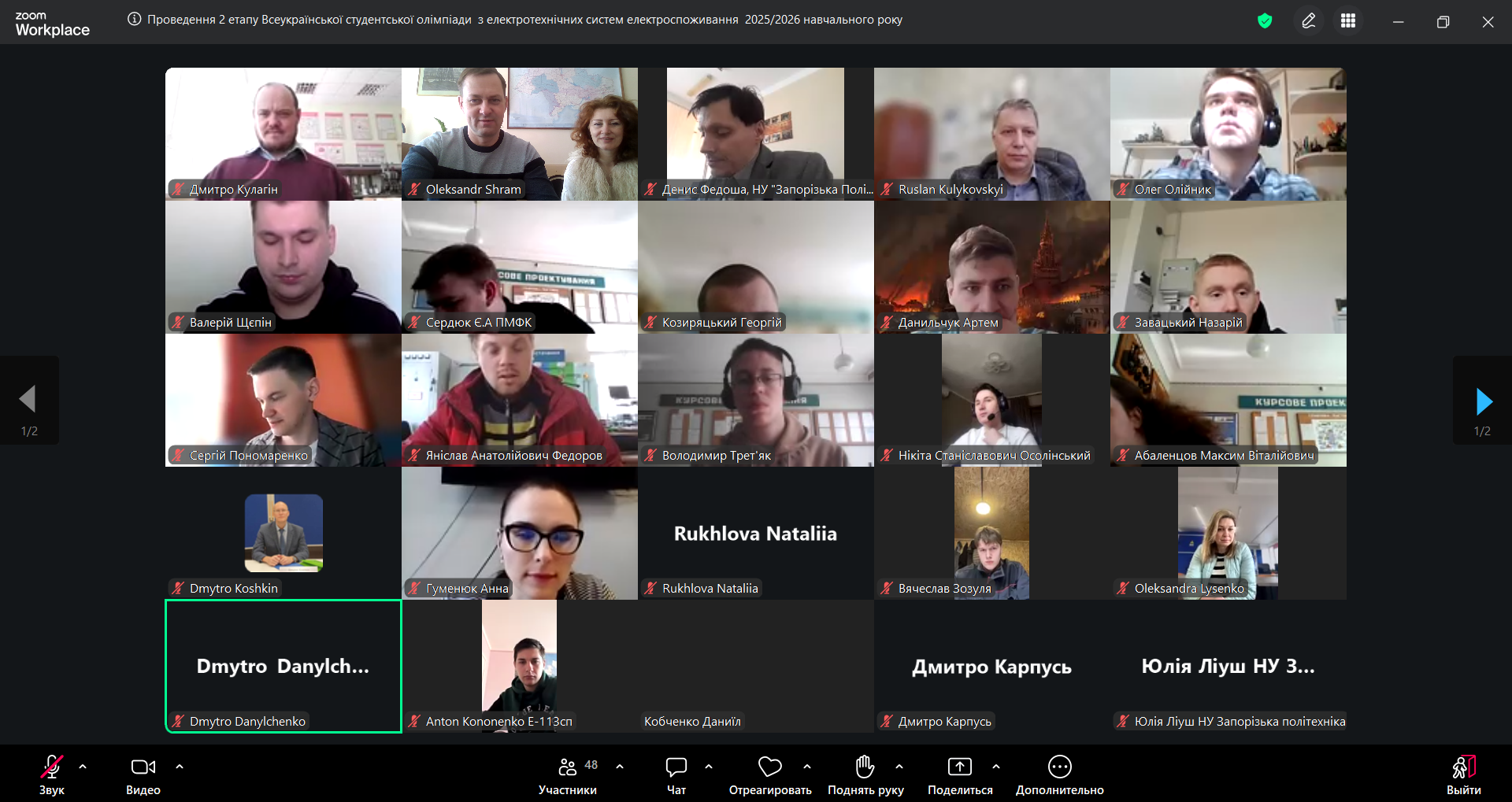Toggle camera with Видео button
This screenshot has width=1512, height=802.
click(x=143, y=775)
